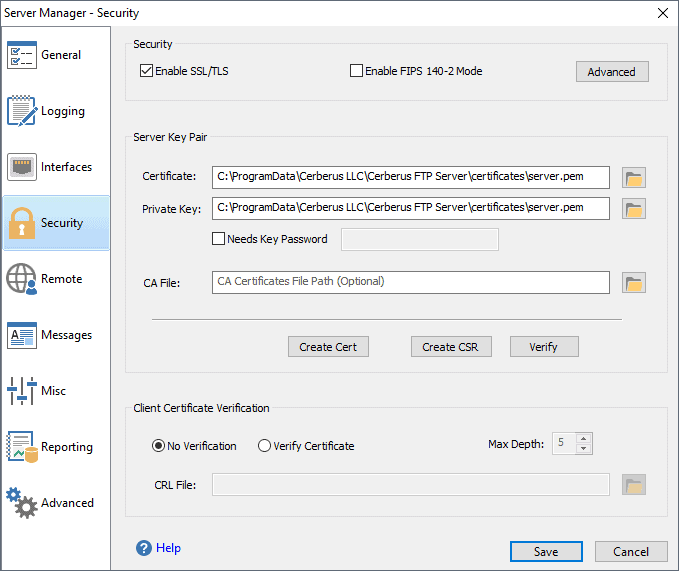This screenshot has width=679, height=571.
Task: Select the Verify Certificate radio button
Action: [264, 445]
